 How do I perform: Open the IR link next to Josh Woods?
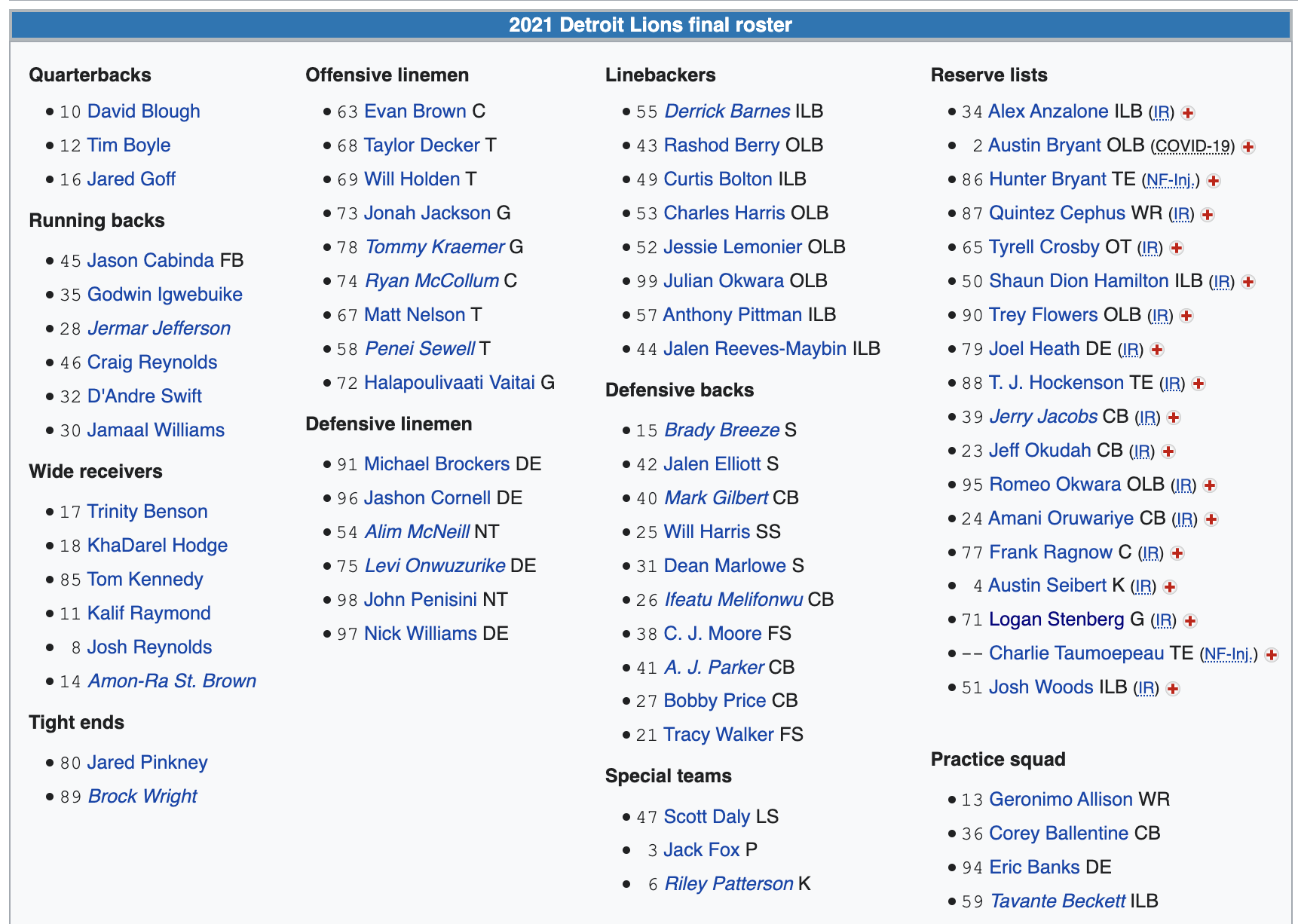[x=1147, y=687]
